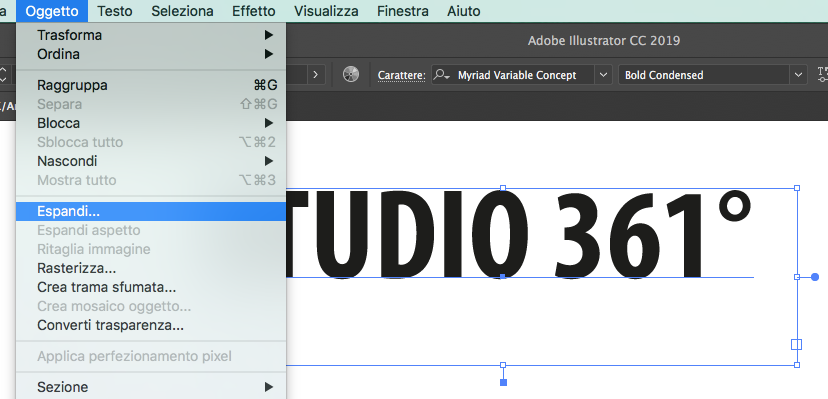Click the right arrow button beside the color wheel
The width and height of the screenshot is (828, 399).
click(316, 74)
